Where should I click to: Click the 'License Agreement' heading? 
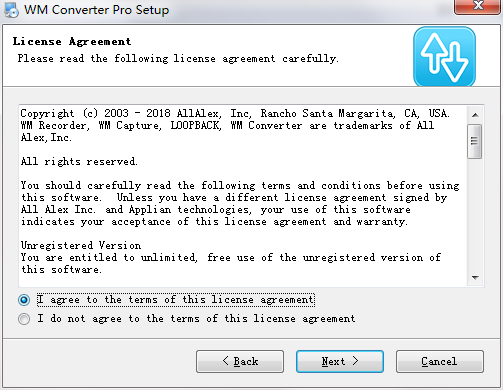(x=72, y=42)
